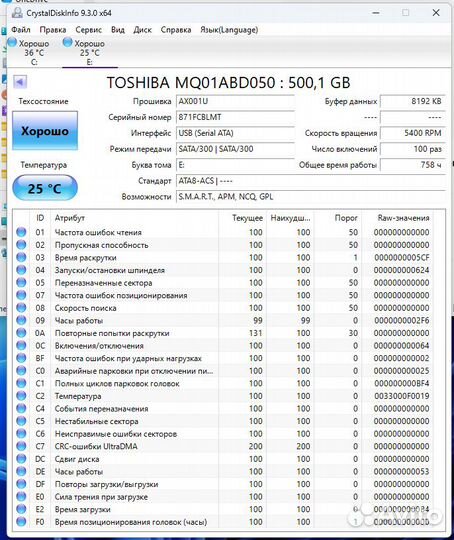Select the text Частота ошибок чтения
The width and height of the screenshot is (454, 540).
(x=98, y=232)
